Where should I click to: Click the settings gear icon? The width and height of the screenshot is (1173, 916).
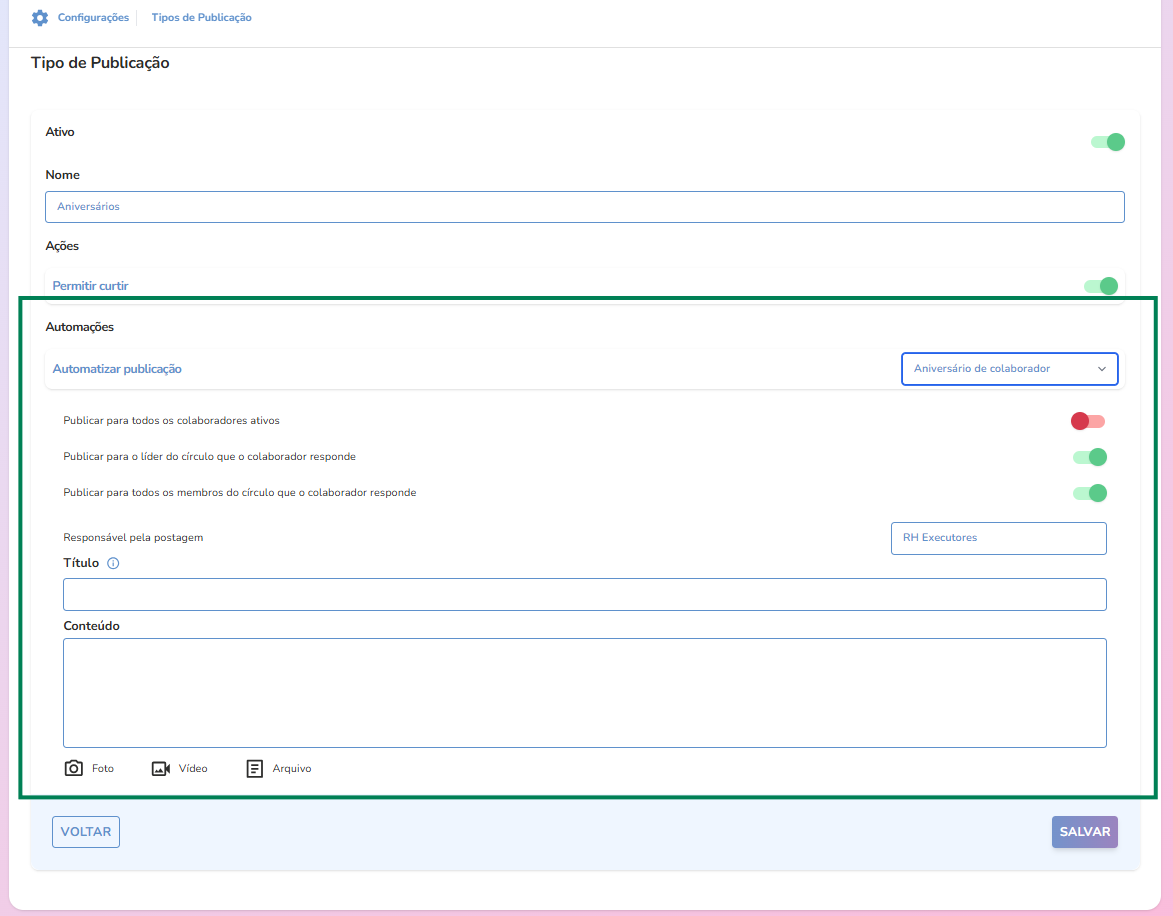pyautogui.click(x=40, y=18)
